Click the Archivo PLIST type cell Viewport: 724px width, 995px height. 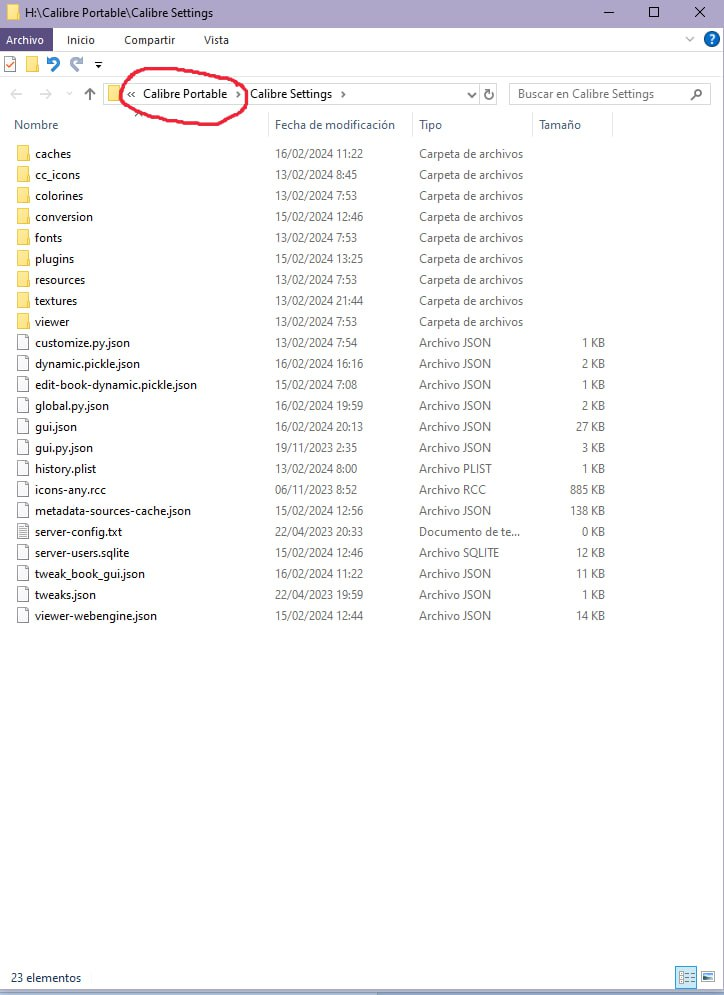[456, 468]
